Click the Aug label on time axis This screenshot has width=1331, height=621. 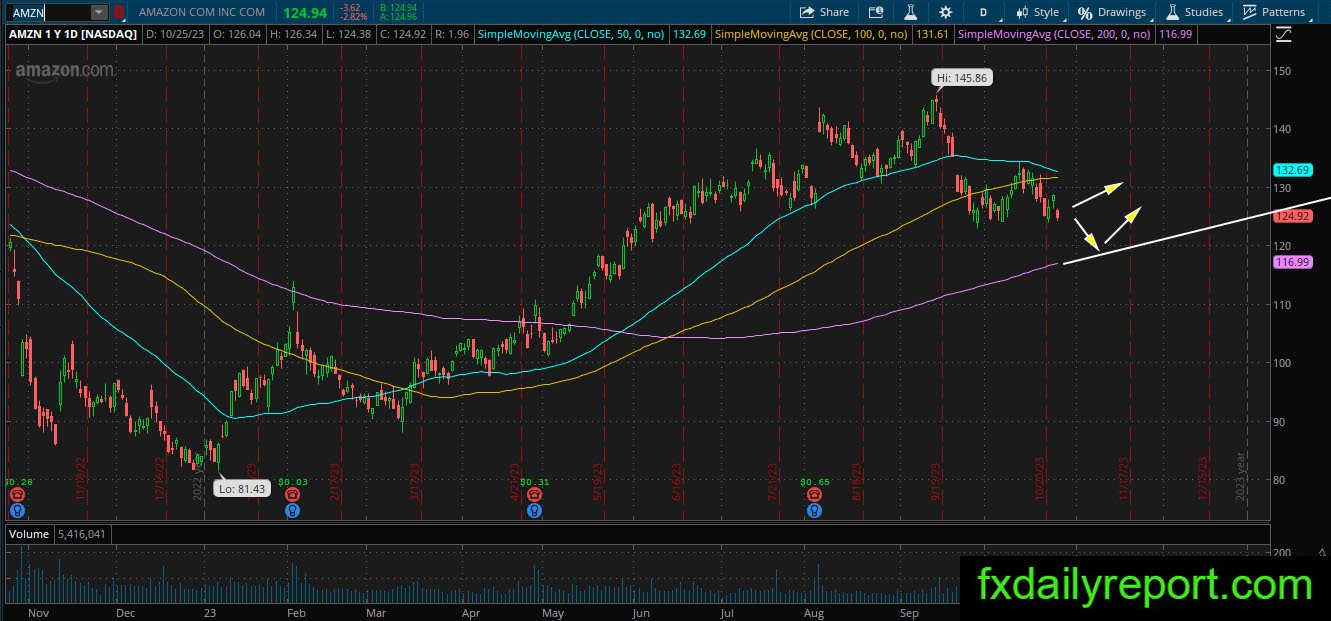[816, 612]
